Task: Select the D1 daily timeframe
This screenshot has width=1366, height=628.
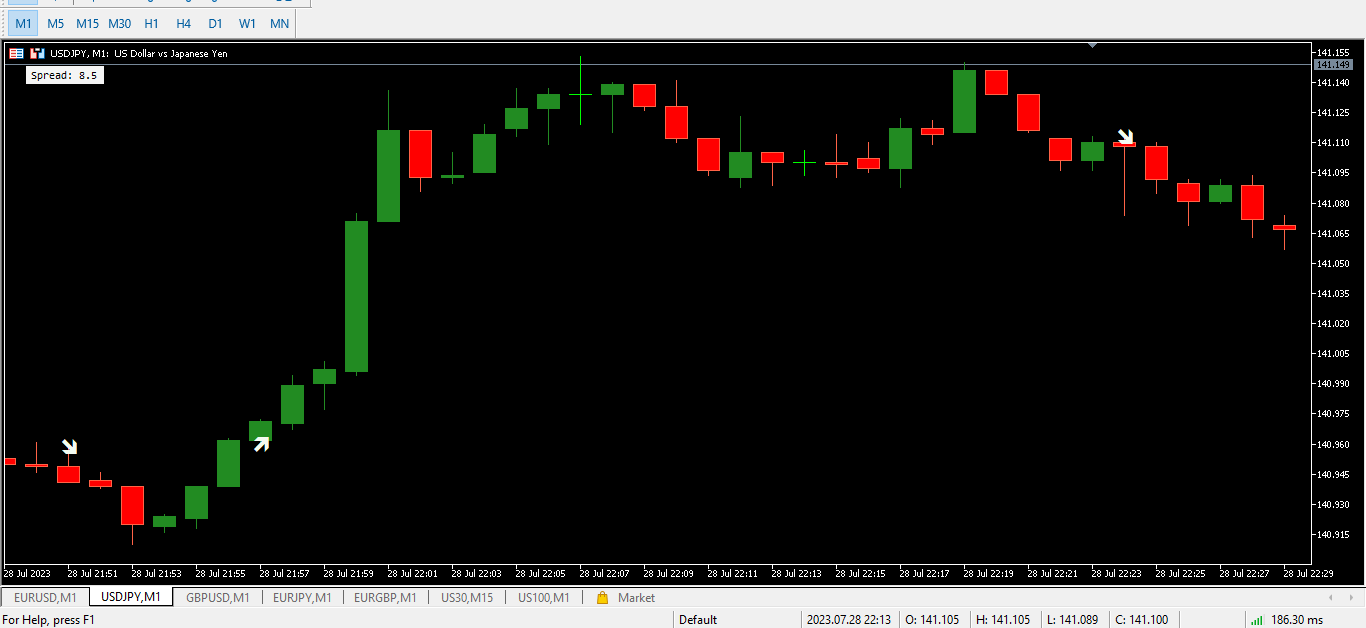Action: (x=215, y=23)
